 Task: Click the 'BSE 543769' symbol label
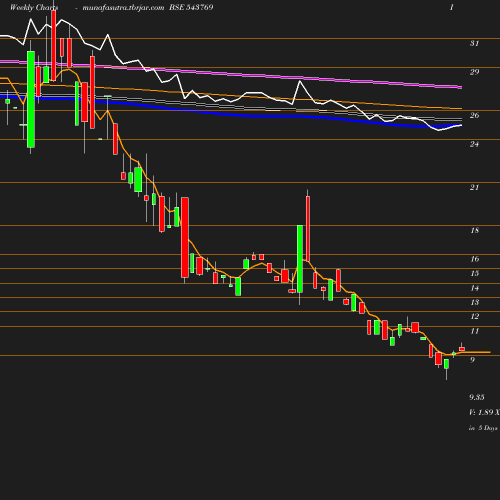(x=191, y=7)
